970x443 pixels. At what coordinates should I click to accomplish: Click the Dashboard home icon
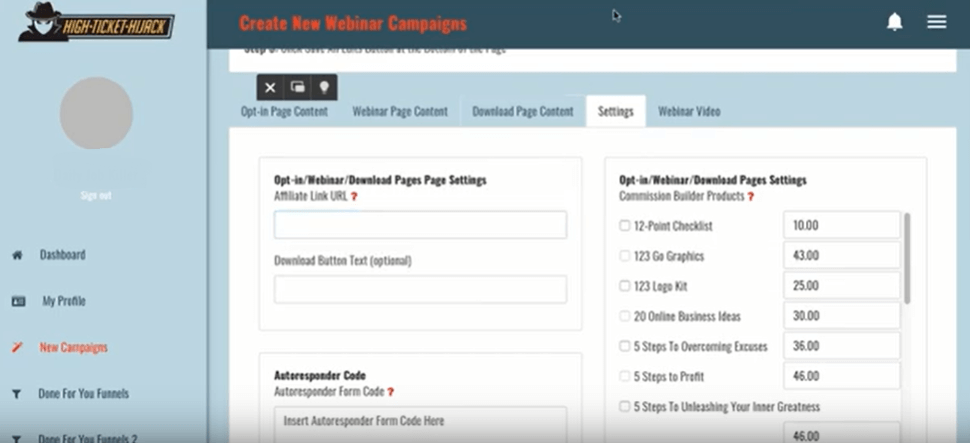(x=17, y=255)
